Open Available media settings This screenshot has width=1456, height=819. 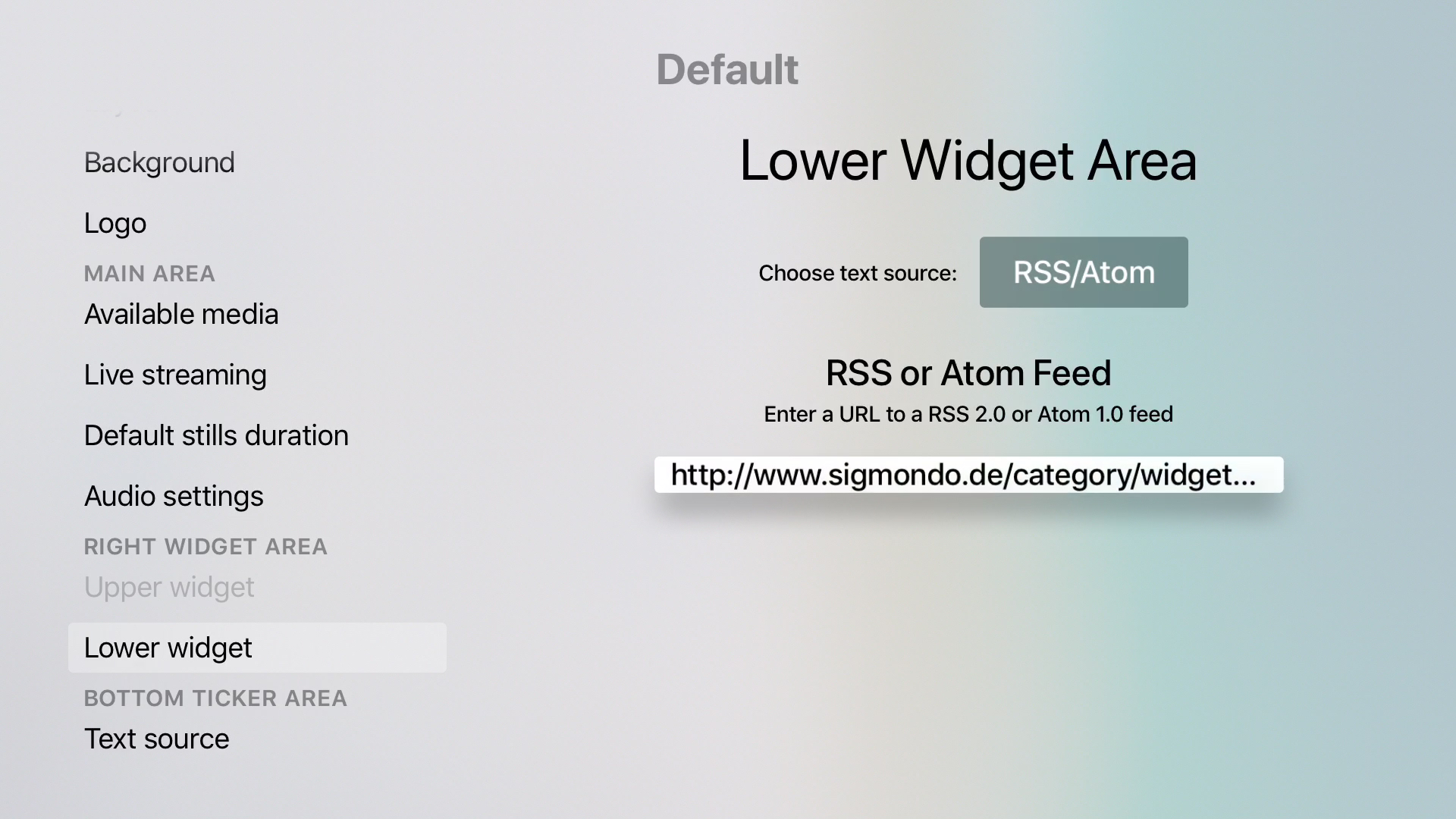[x=181, y=314]
